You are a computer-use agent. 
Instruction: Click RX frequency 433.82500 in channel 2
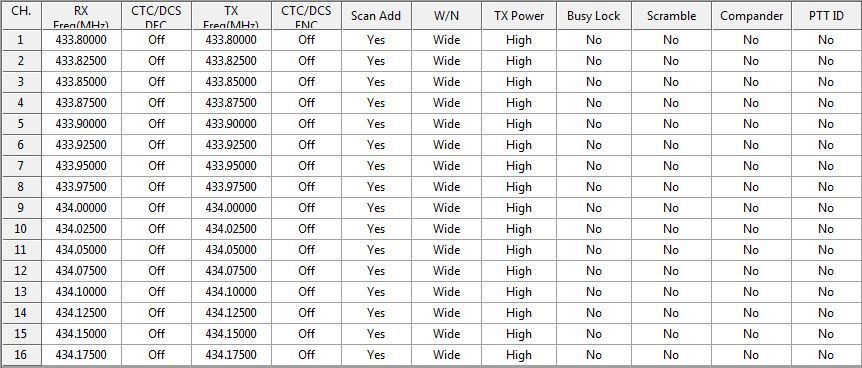81,61
